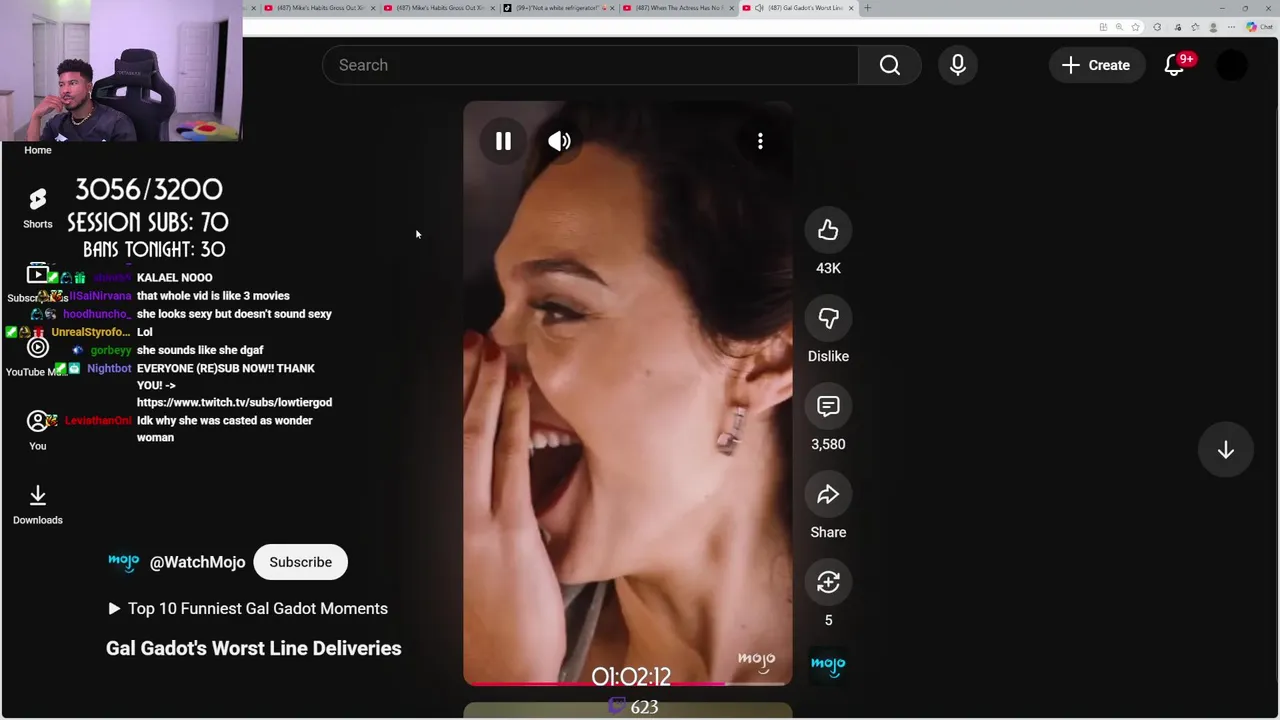The height and width of the screenshot is (720, 1280).
Task: Bookmark this page with star icon
Action: pos(1135,27)
